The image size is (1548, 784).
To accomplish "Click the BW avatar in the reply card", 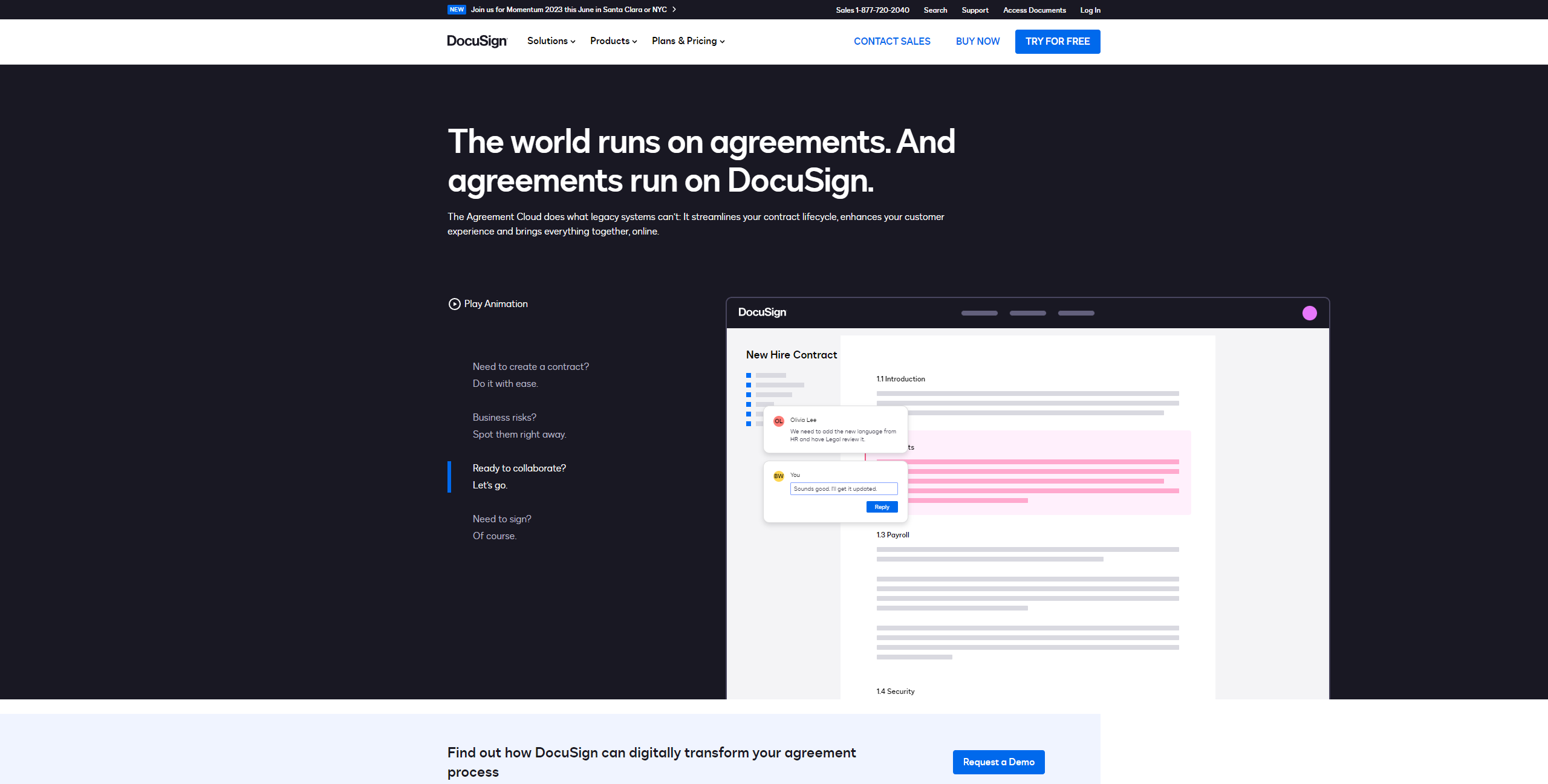I will tap(779, 476).
